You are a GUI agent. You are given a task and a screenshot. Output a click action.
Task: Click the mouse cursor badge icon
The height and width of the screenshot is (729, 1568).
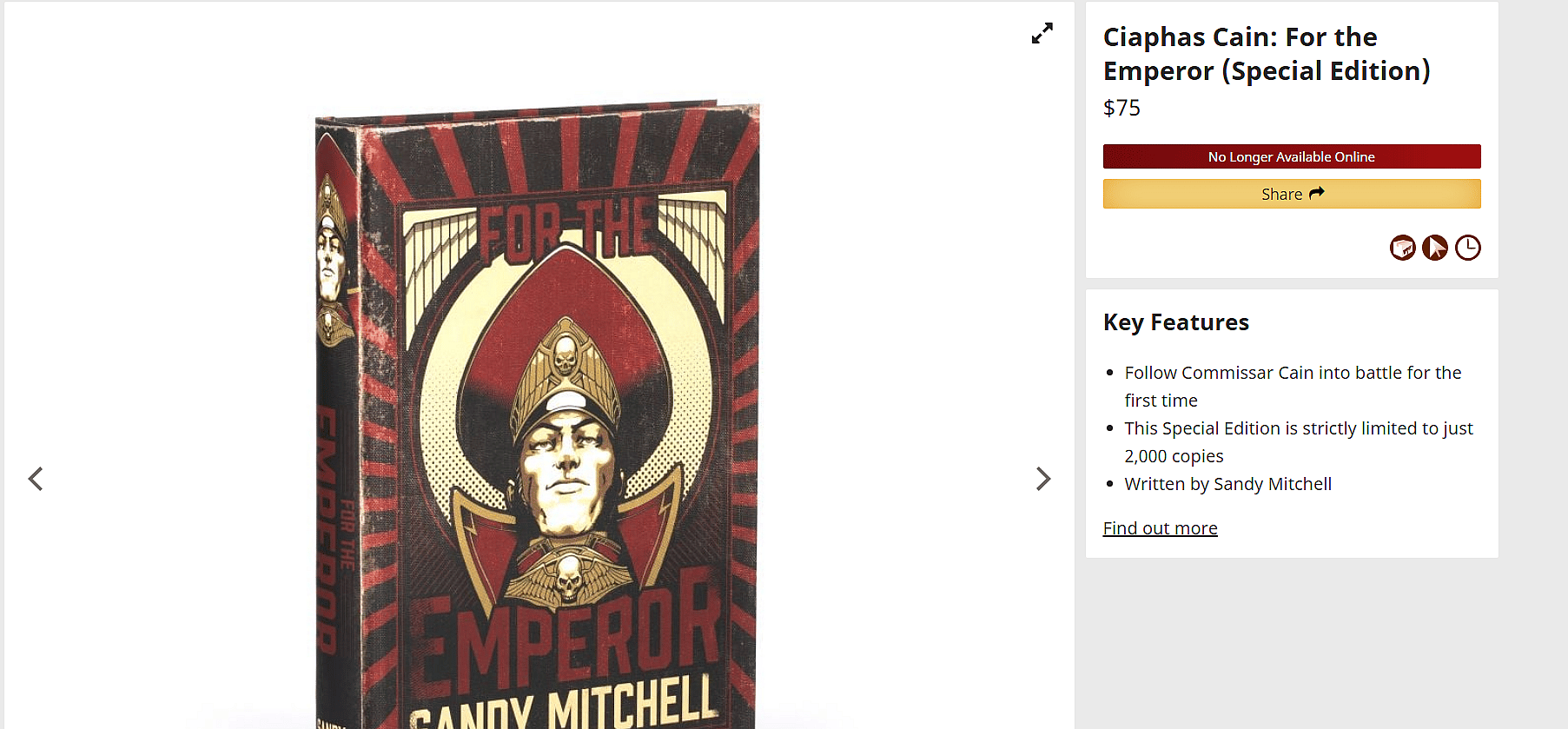click(x=1435, y=248)
